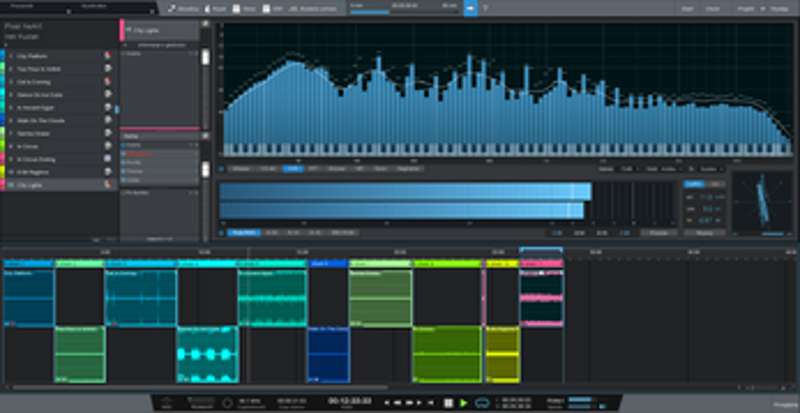Click the stop button in transport
Screen dimensions: 800x413
pyautogui.click(x=448, y=403)
